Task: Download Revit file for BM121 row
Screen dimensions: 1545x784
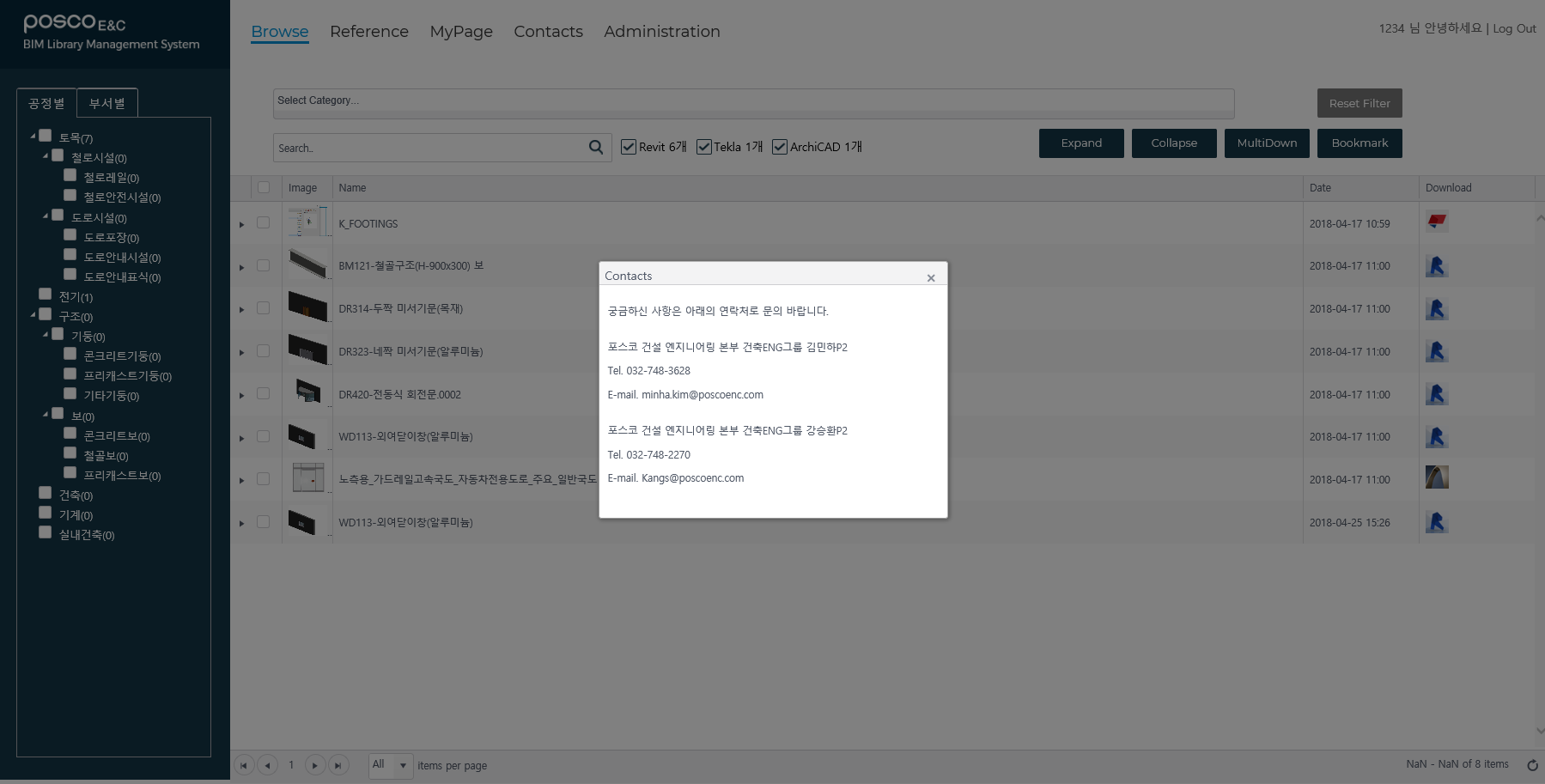Action: 1437,265
